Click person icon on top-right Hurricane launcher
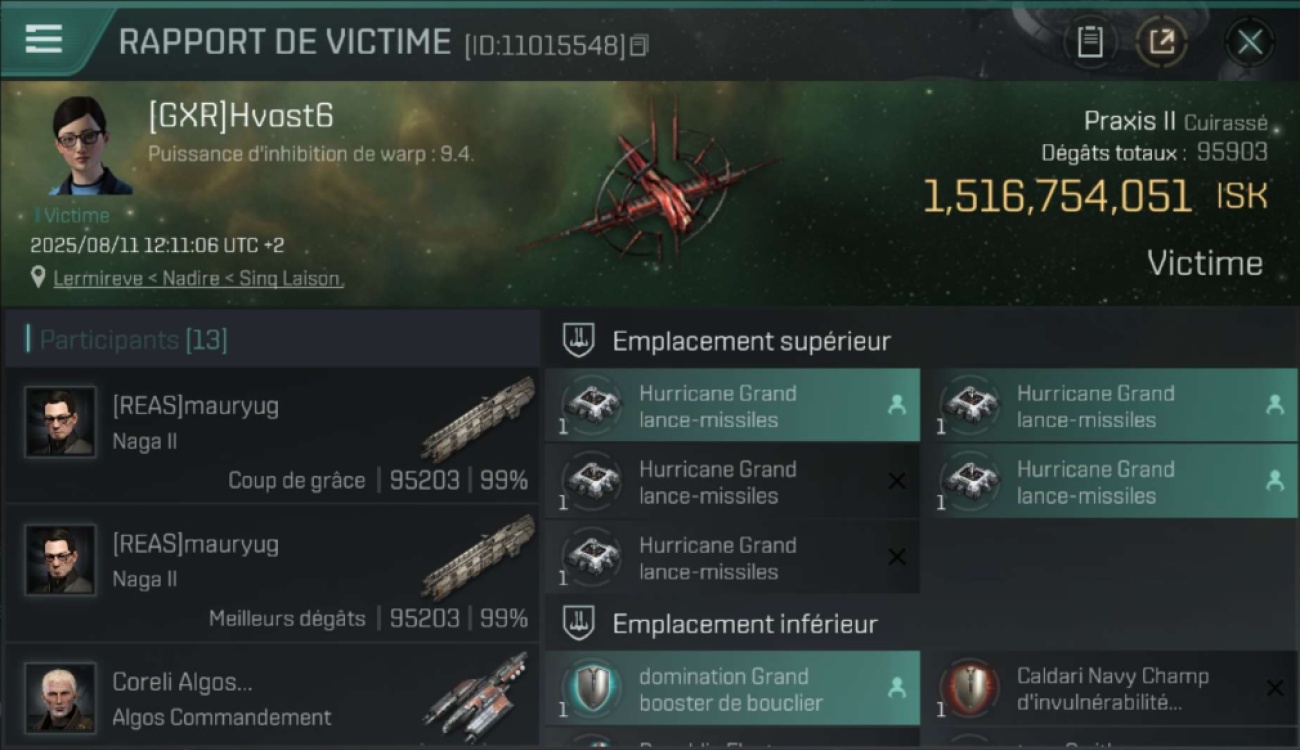Screen dimensions: 1300x750 coord(1274,405)
